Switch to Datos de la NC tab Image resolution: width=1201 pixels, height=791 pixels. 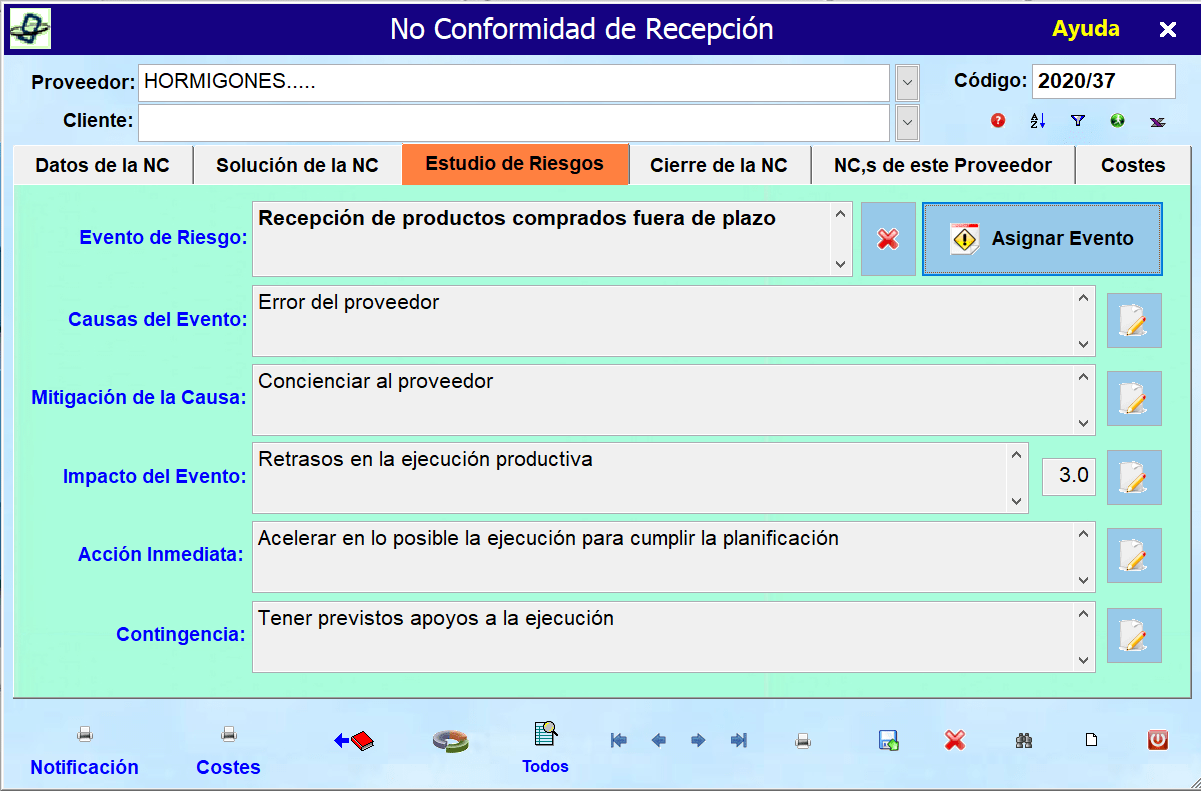[x=102, y=165]
